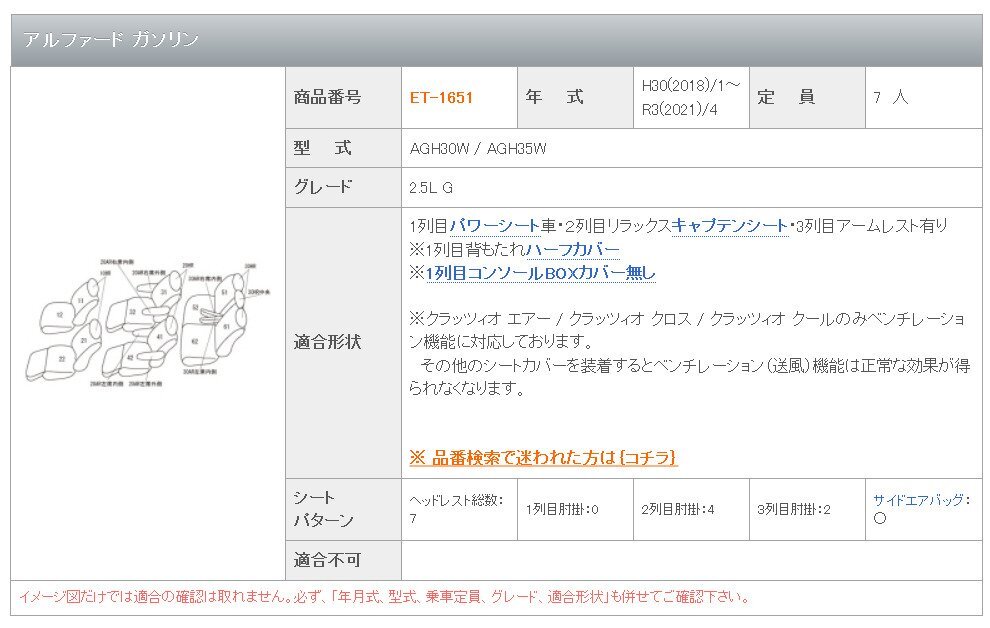Click the ヘッドレスト総数: 7 cell
Screen dimensions: 990x628
click(459, 509)
